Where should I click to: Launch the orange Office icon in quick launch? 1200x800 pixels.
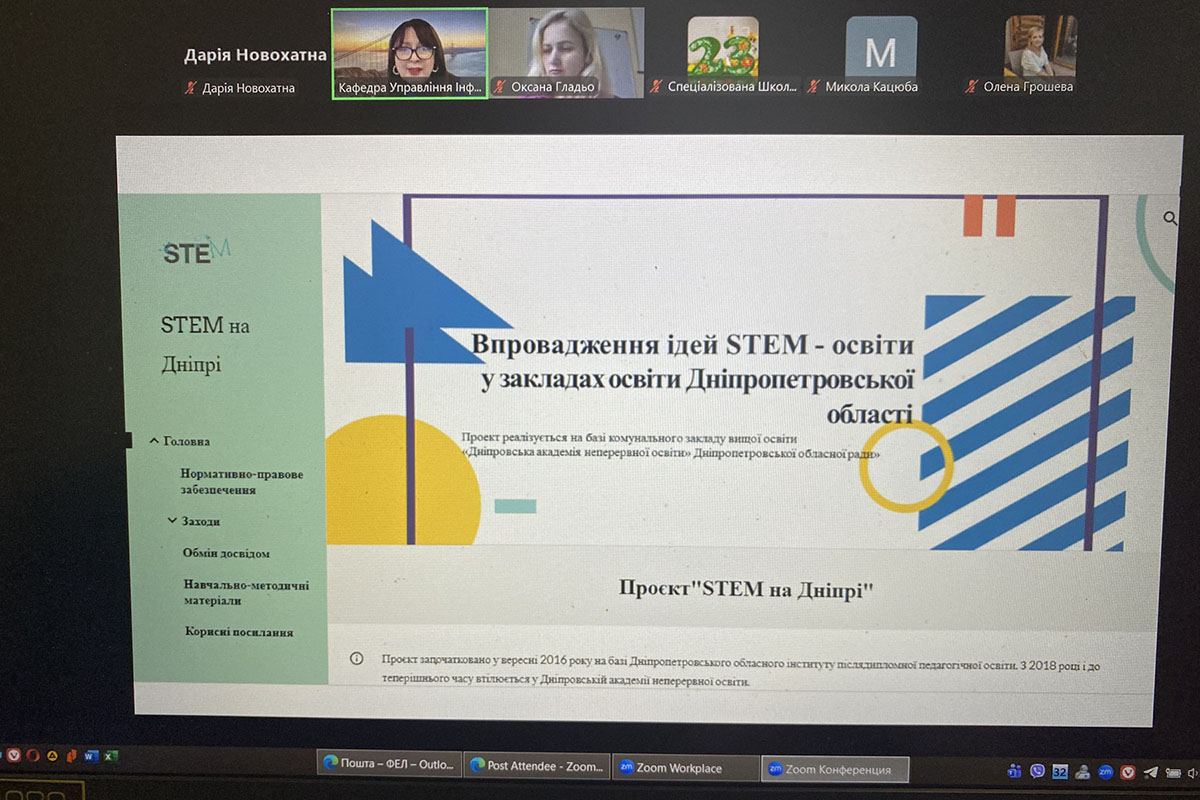click(71, 756)
